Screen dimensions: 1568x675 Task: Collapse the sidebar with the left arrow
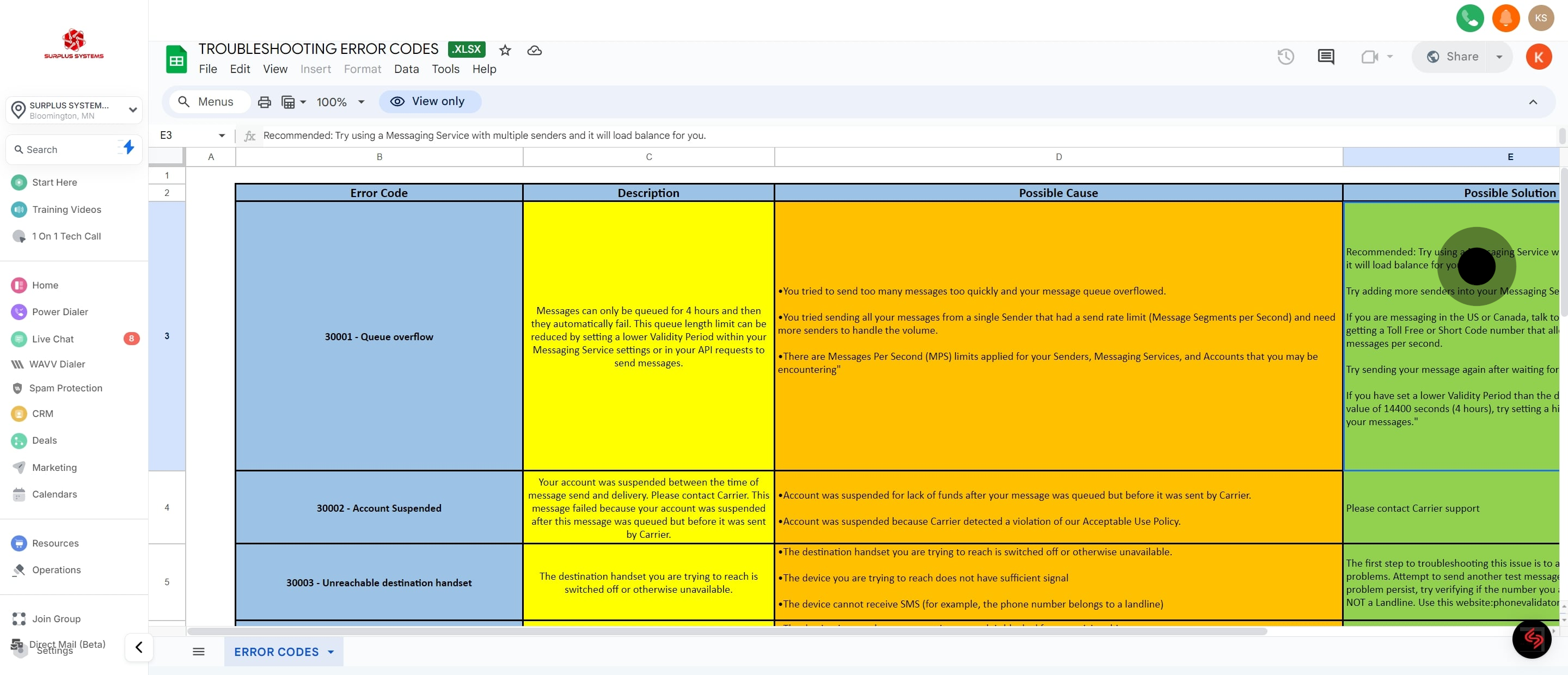point(139,647)
